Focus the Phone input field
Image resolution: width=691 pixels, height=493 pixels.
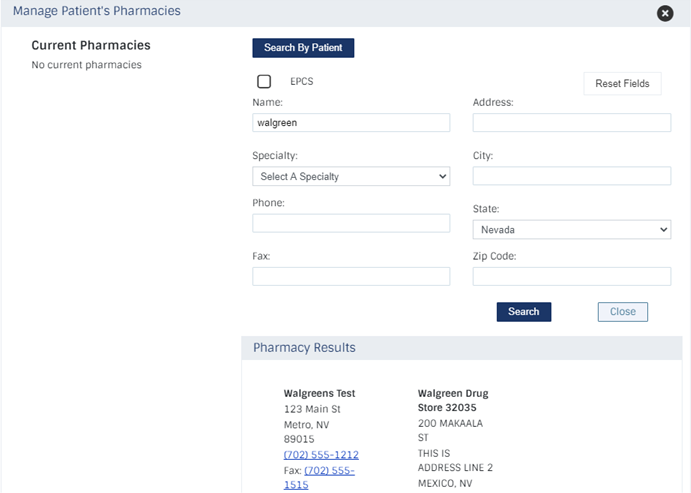(x=351, y=223)
